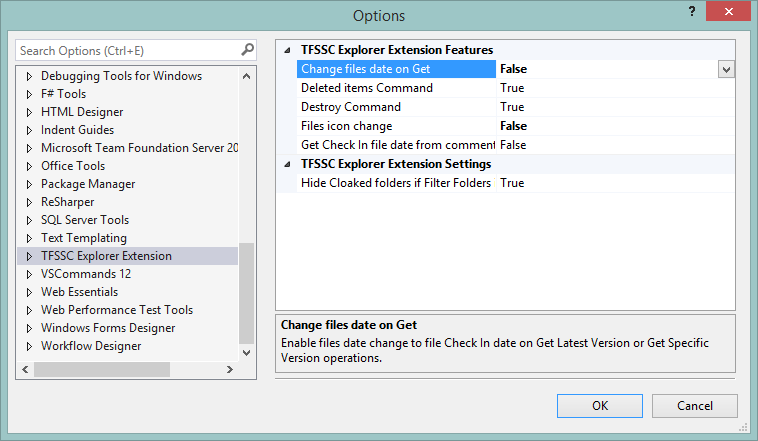Expand the Workflow Designer node
This screenshot has height=441, width=758.
click(29, 346)
